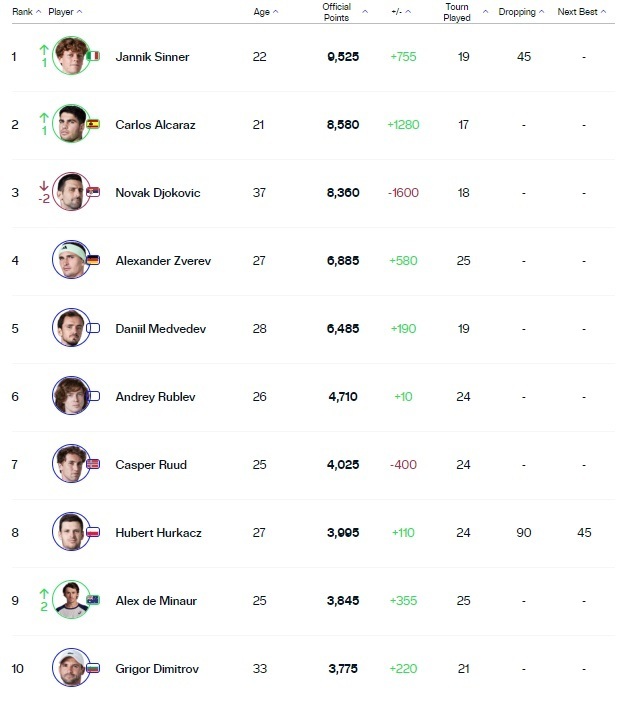
Task: Open Daniil Medvedev's player profile link
Action: click(x=160, y=329)
